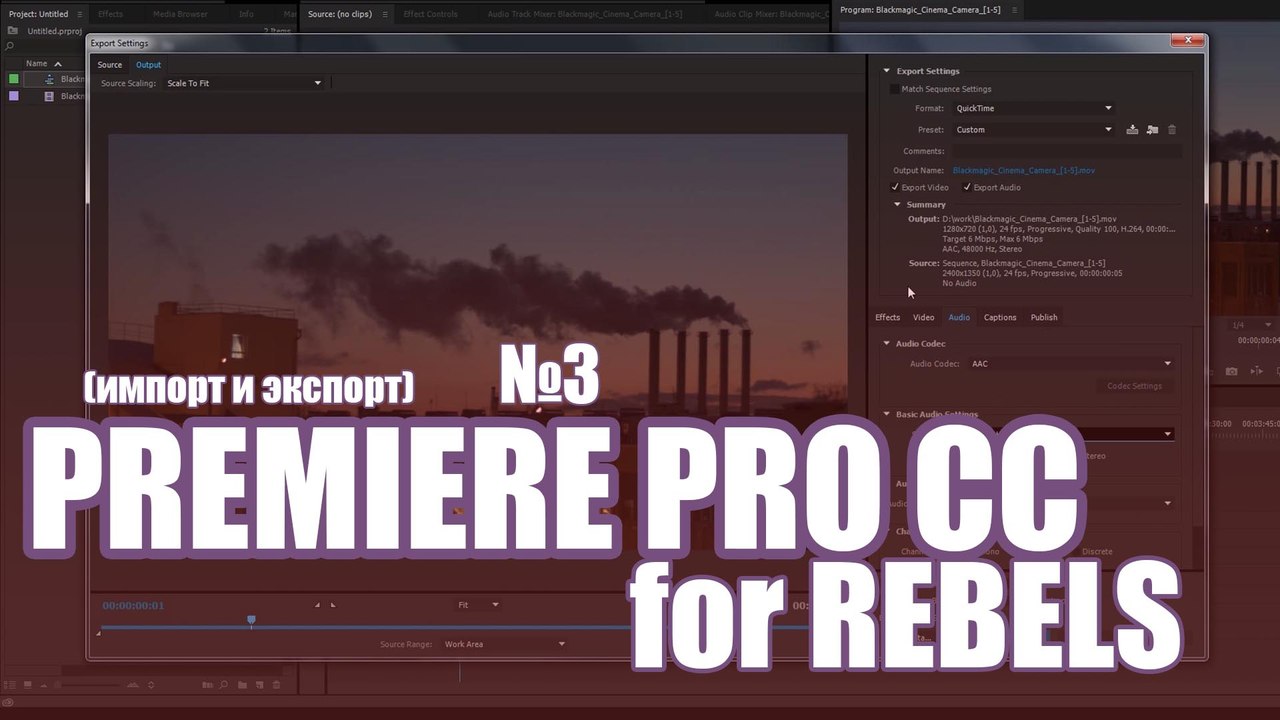Image resolution: width=1280 pixels, height=720 pixels.
Task: Select the Project: Untitled panel tab
Action: pyautogui.click(x=38, y=15)
